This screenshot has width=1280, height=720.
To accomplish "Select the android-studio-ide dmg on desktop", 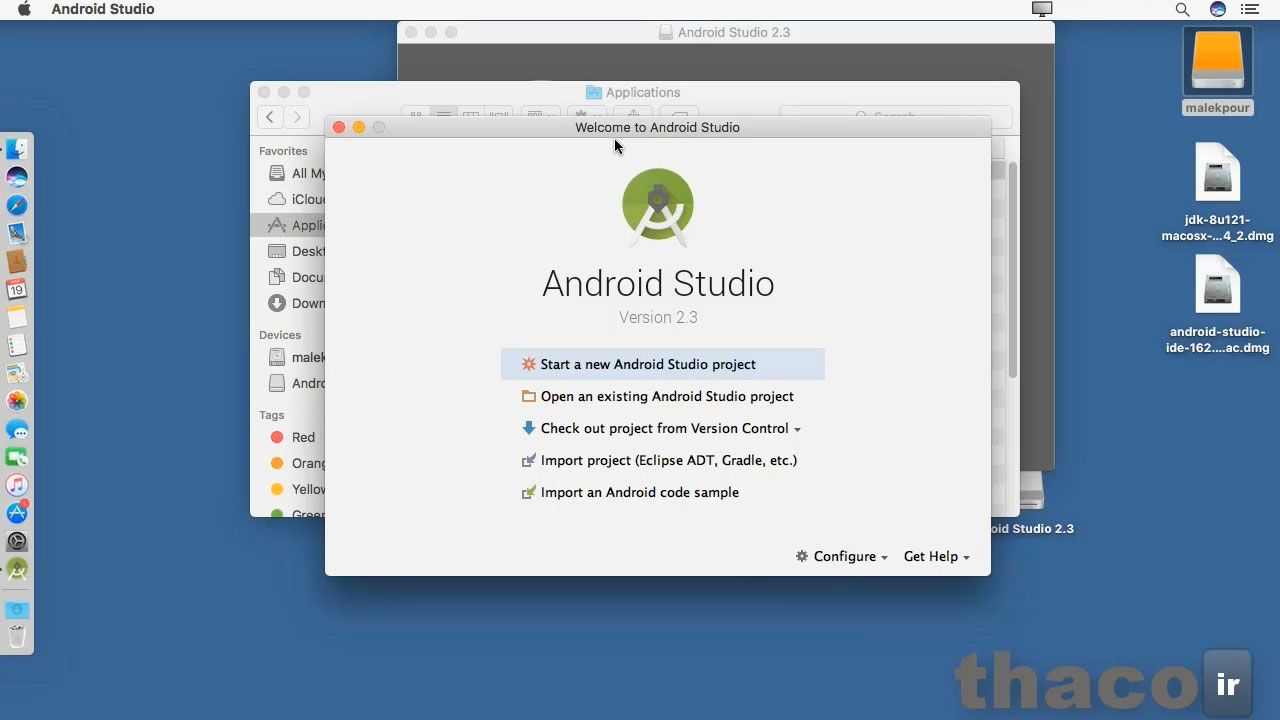I will pyautogui.click(x=1217, y=305).
